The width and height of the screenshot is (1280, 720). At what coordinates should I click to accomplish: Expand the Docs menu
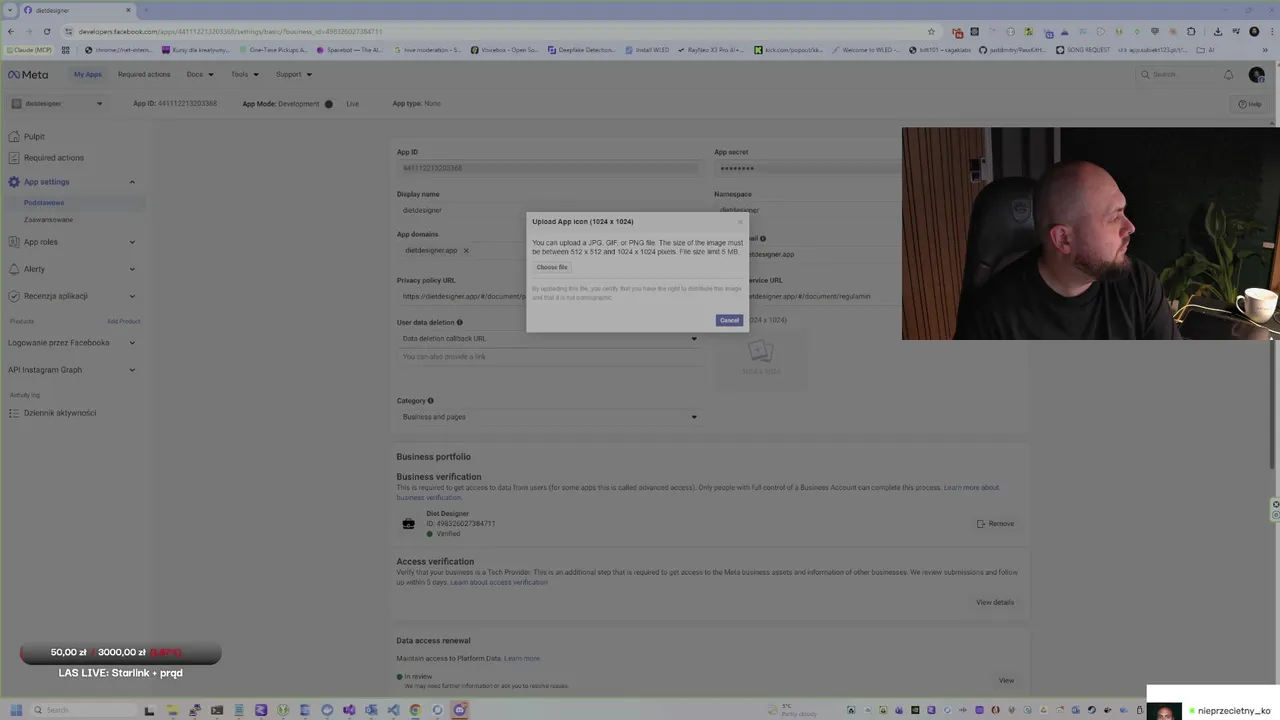200,74
